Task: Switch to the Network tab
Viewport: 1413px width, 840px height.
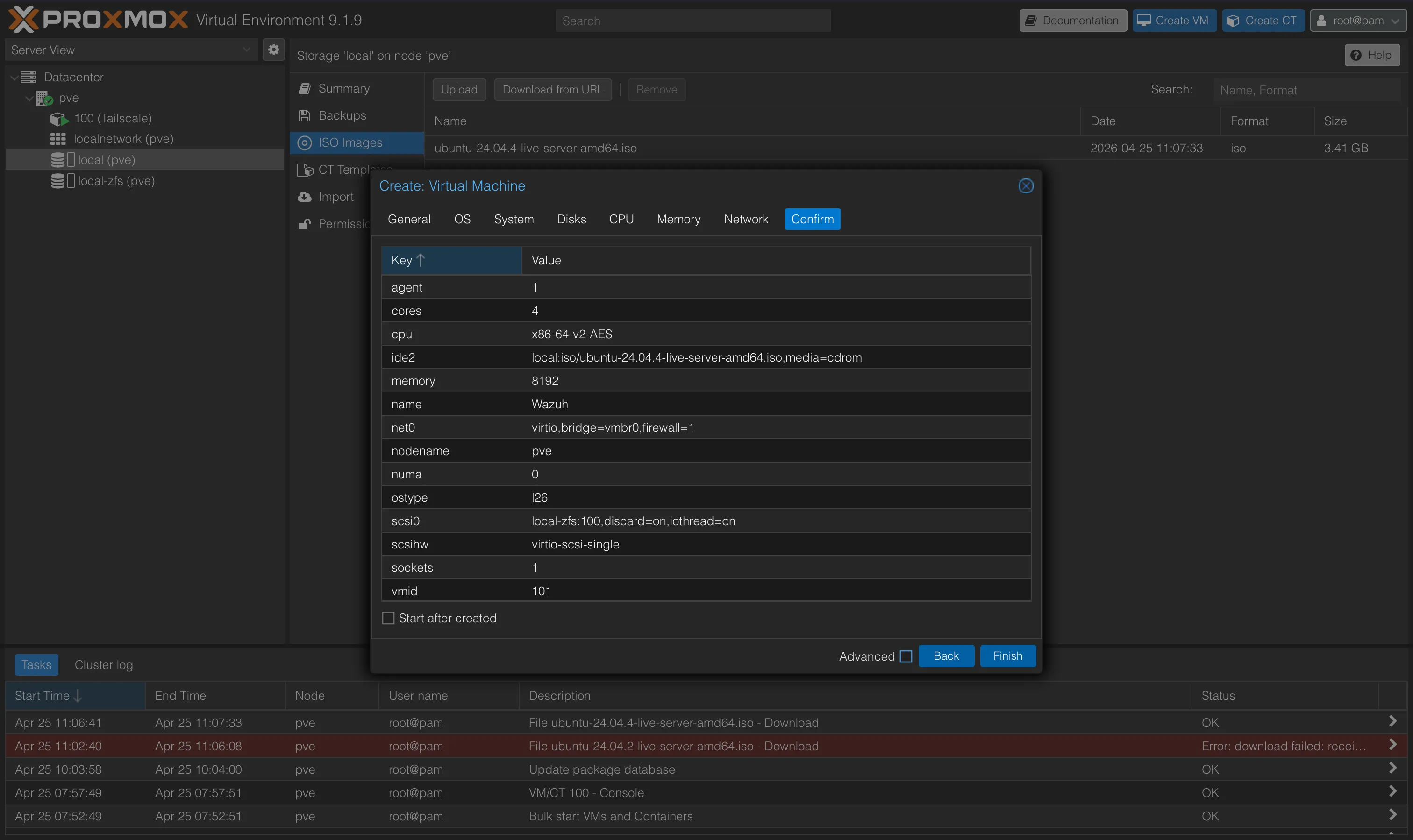Action: [x=746, y=219]
